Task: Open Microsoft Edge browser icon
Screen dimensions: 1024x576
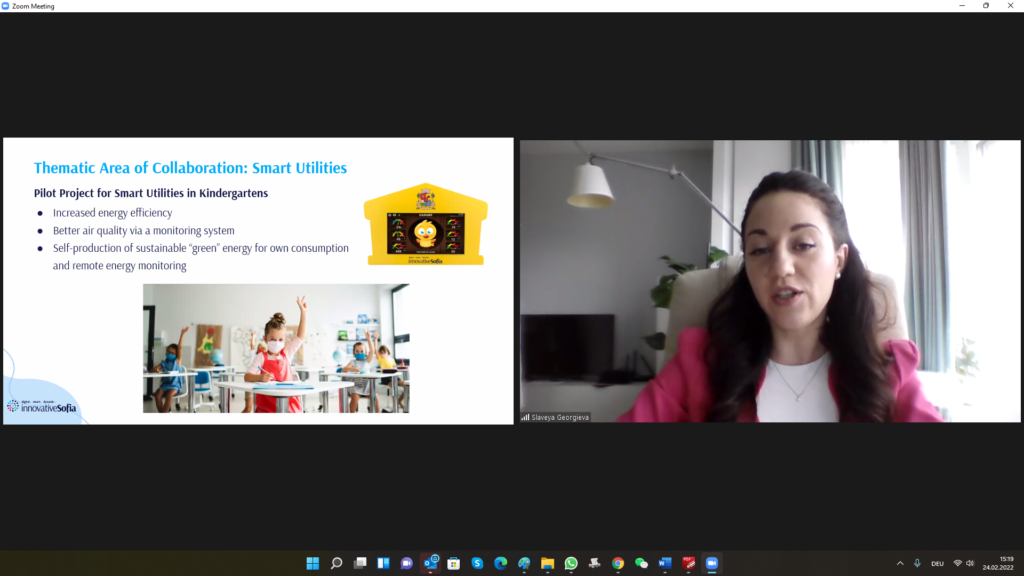Action: 501,563
